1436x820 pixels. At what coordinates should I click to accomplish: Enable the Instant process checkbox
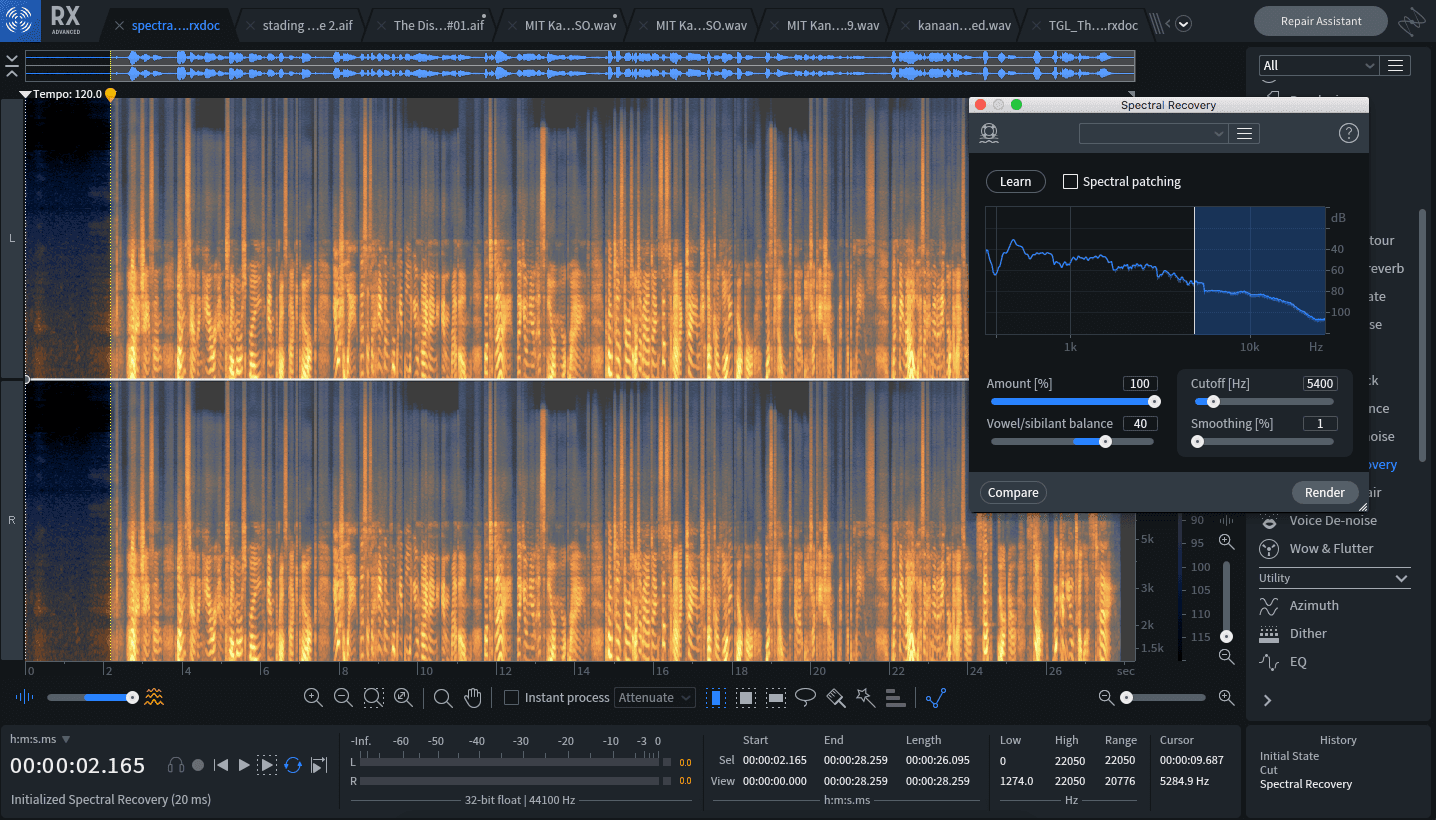point(511,697)
